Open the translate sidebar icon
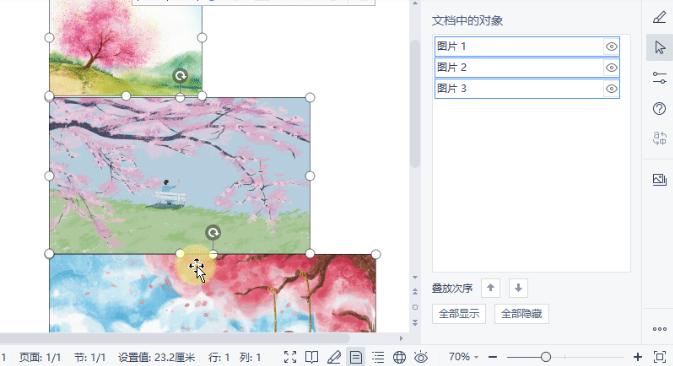The width and height of the screenshot is (673, 366). click(659, 139)
